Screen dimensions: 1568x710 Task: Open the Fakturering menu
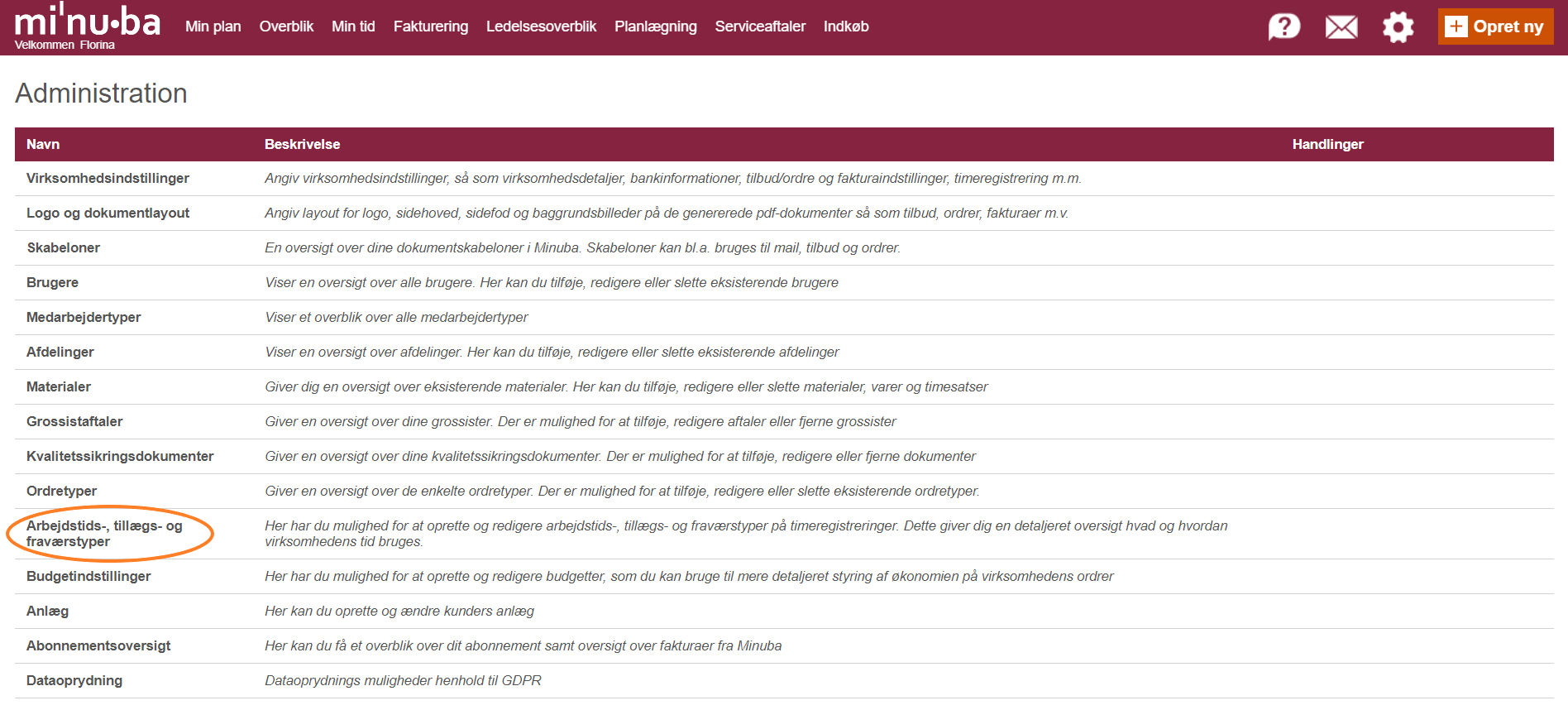431,26
